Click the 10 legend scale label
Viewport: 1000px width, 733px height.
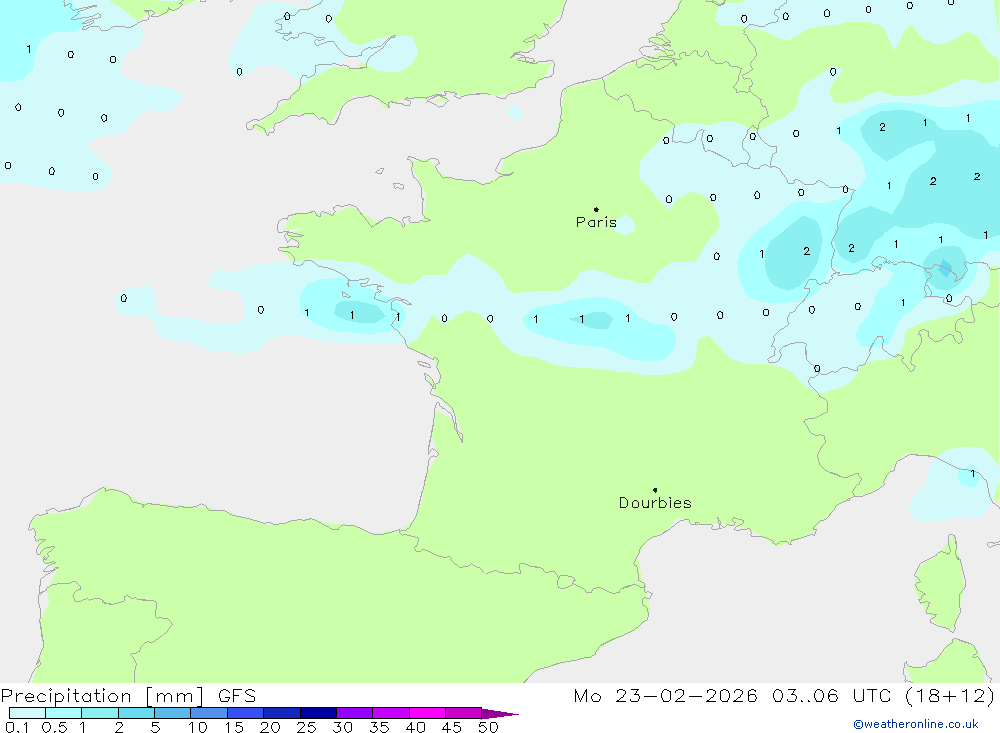coord(198,727)
